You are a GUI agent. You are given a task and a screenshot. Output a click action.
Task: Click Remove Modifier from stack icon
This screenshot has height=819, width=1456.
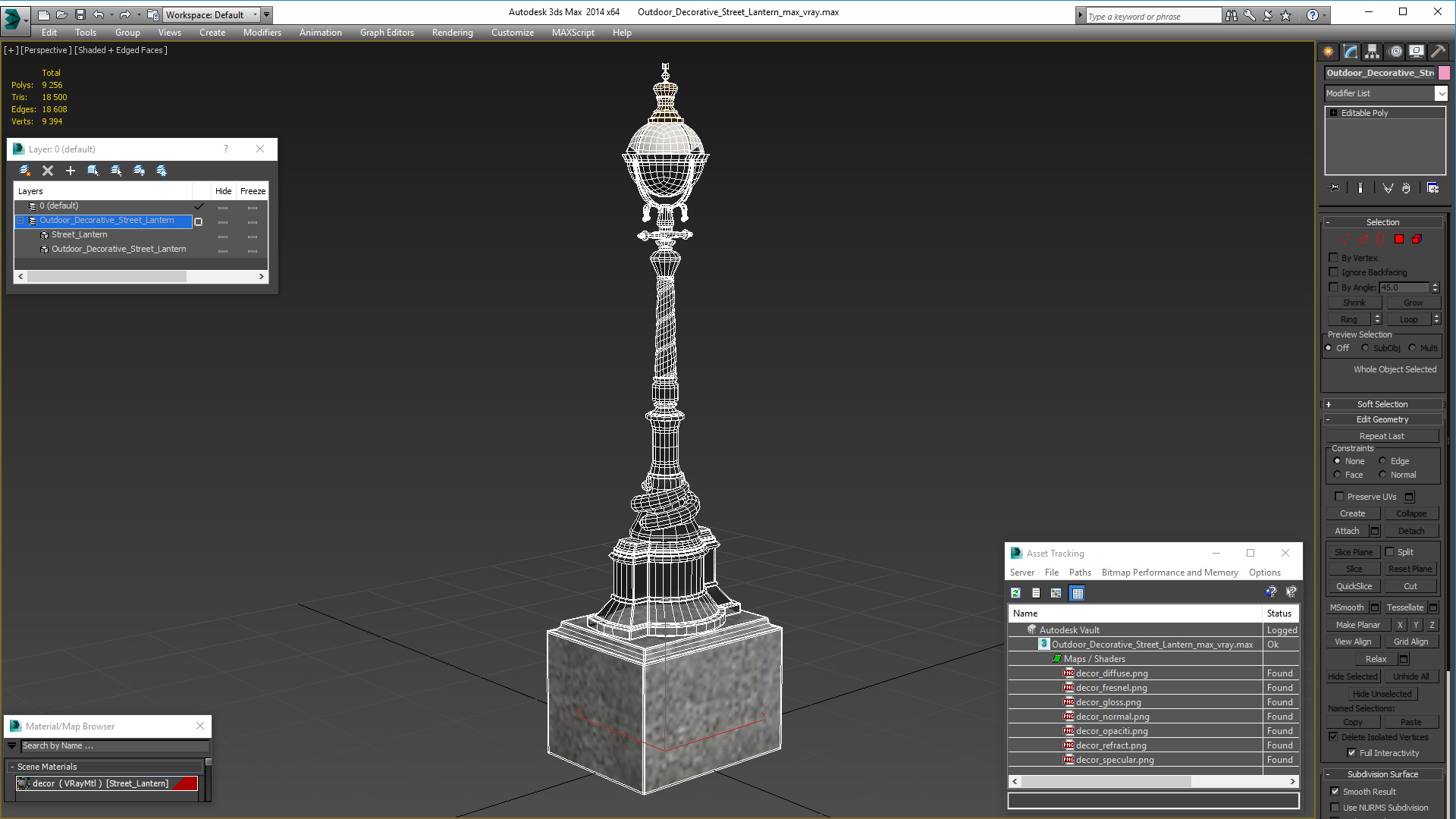[1406, 188]
